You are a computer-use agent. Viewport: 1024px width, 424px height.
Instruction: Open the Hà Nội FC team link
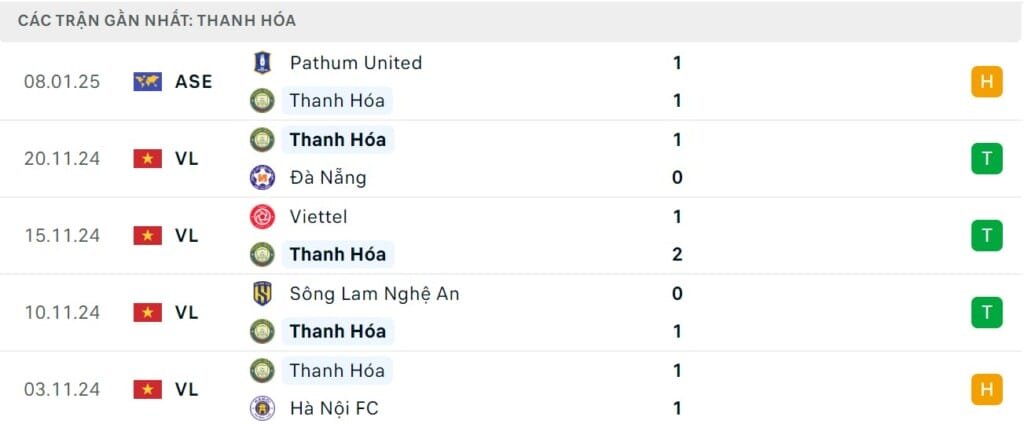coord(334,408)
